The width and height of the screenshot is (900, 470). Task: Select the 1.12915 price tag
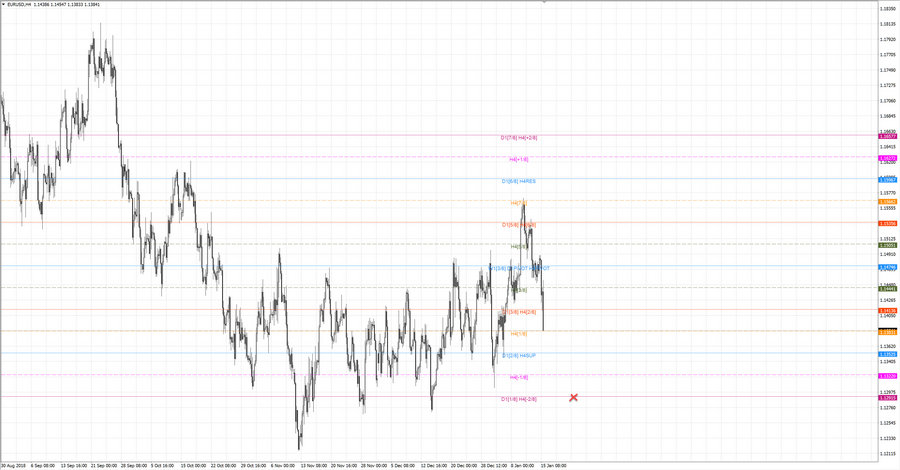(x=887, y=398)
